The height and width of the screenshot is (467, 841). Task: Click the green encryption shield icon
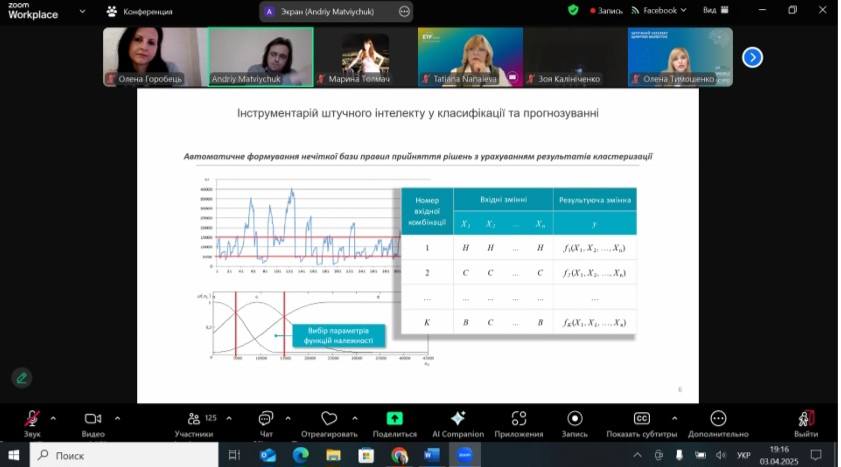coord(573,10)
